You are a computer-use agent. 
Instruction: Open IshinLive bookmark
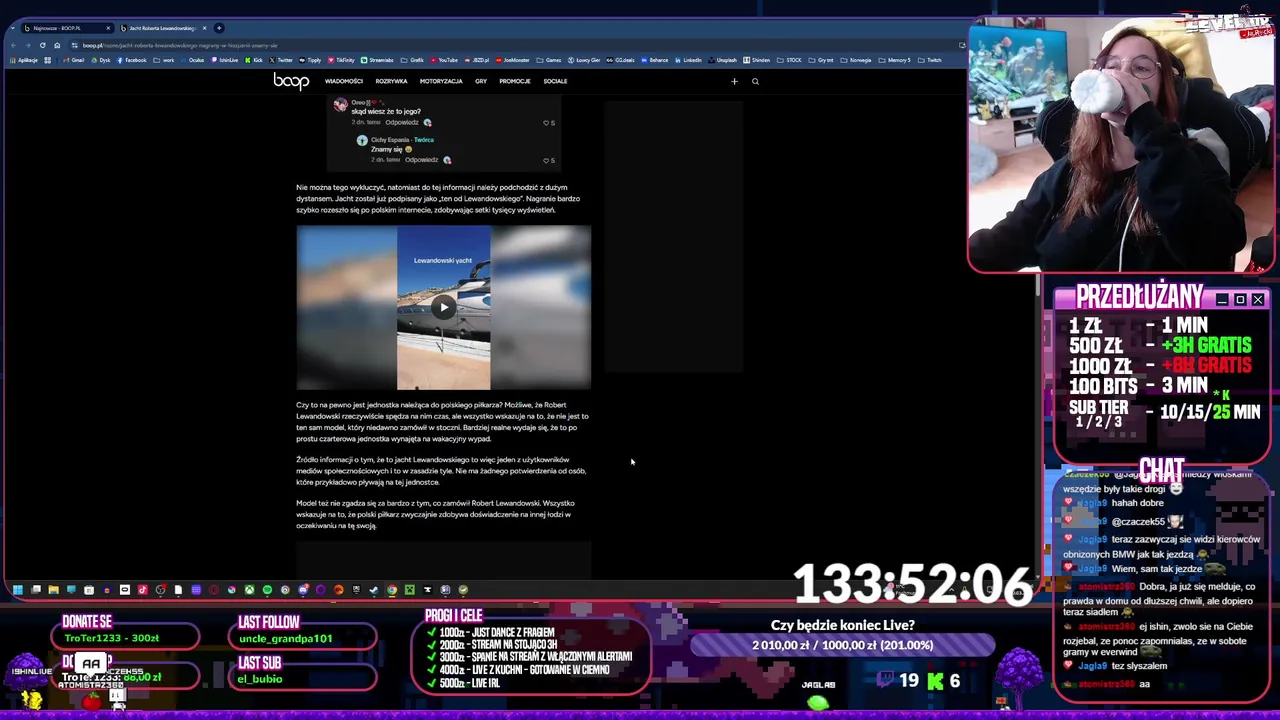[x=224, y=60]
